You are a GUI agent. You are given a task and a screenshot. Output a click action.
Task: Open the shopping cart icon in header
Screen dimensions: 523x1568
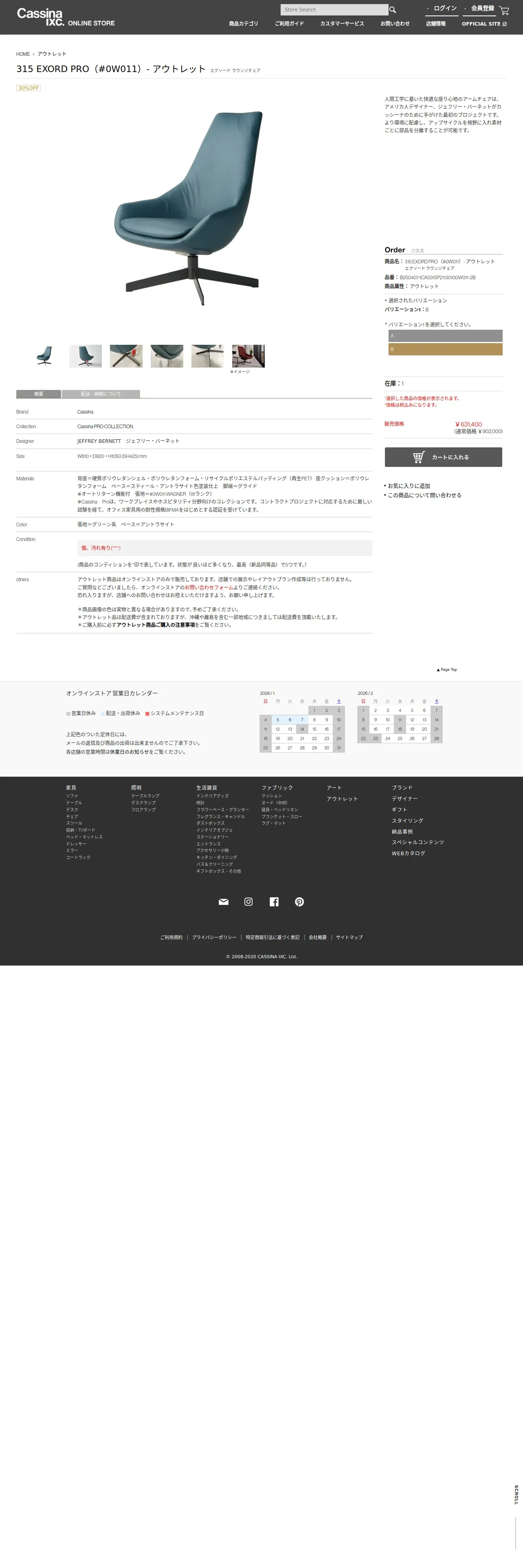click(504, 10)
